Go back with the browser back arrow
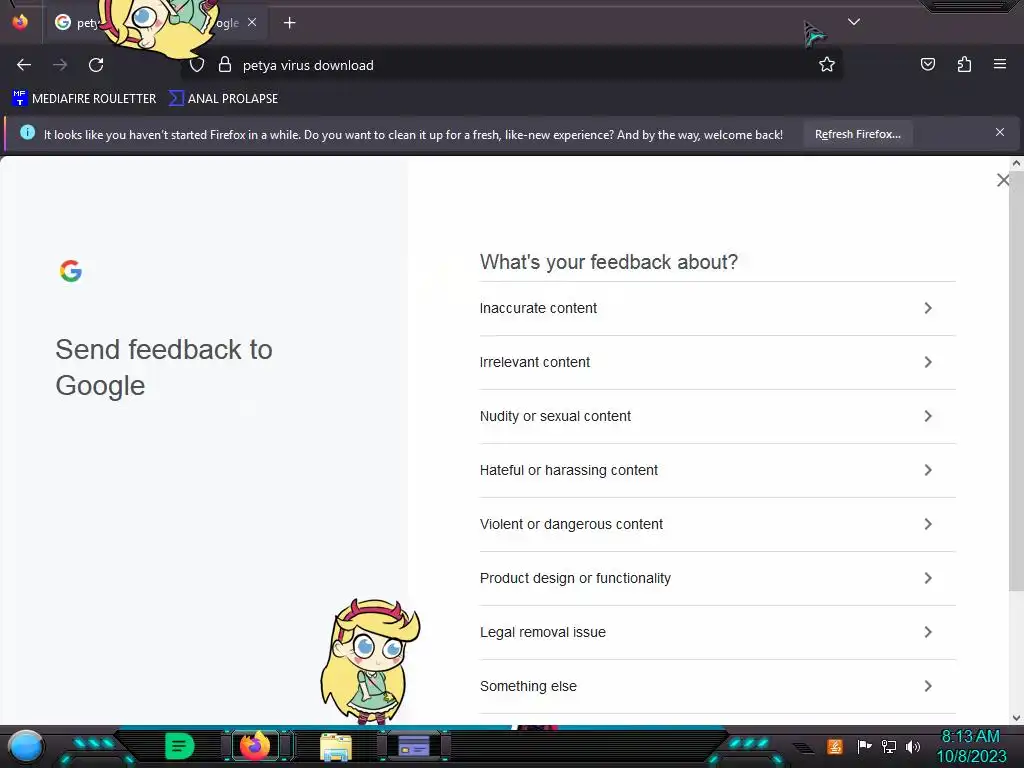The width and height of the screenshot is (1024, 768). [24, 65]
